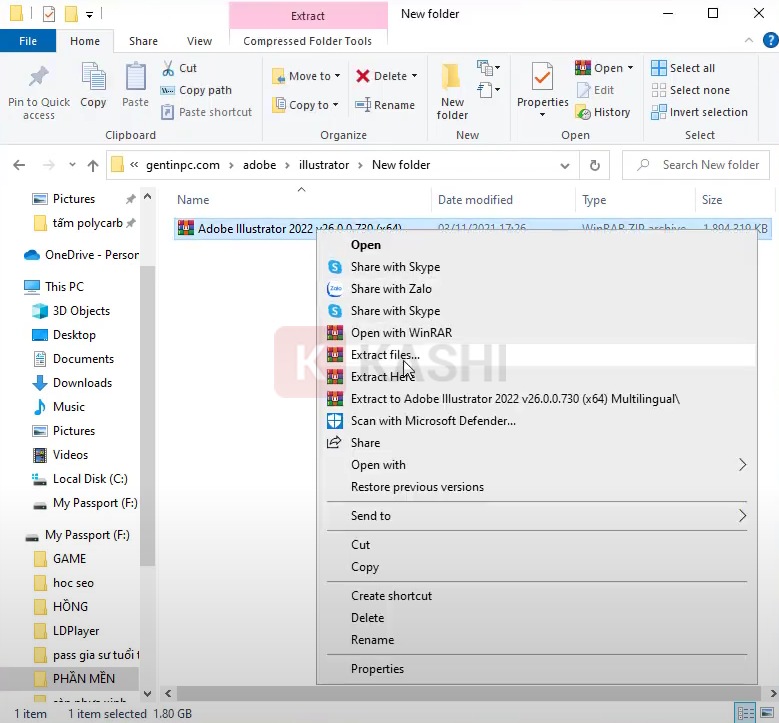Switch to the View ribbon tab
779x723 pixels.
199,41
